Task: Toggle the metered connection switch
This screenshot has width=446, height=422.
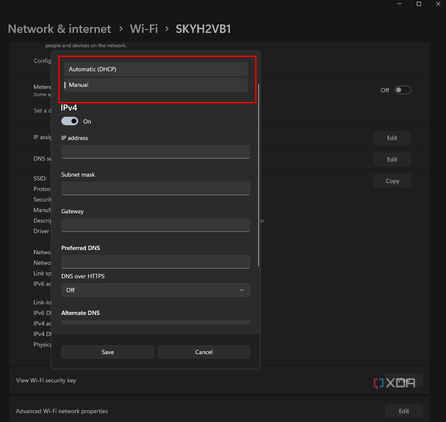Action: [402, 90]
